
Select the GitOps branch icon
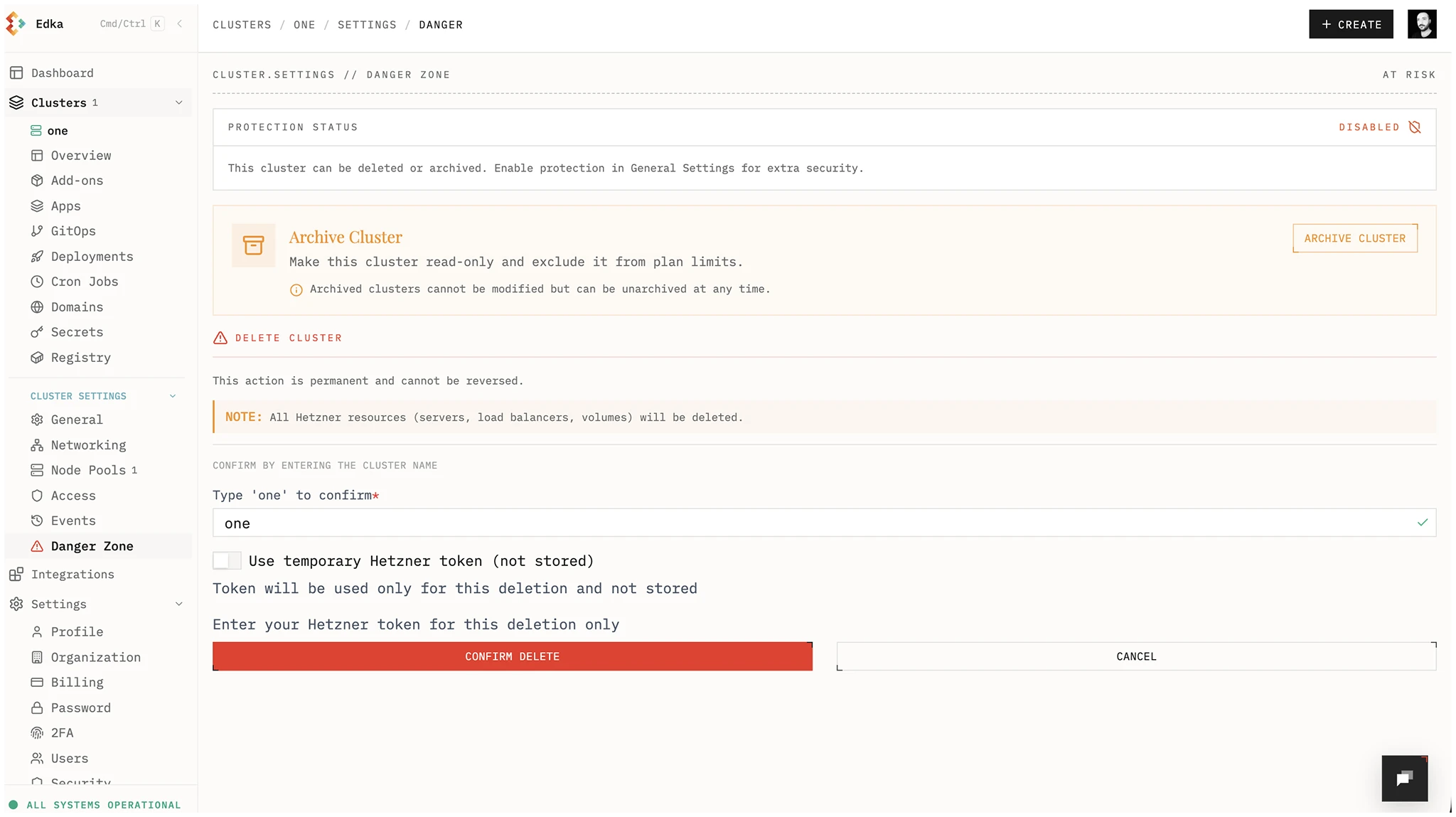click(37, 230)
